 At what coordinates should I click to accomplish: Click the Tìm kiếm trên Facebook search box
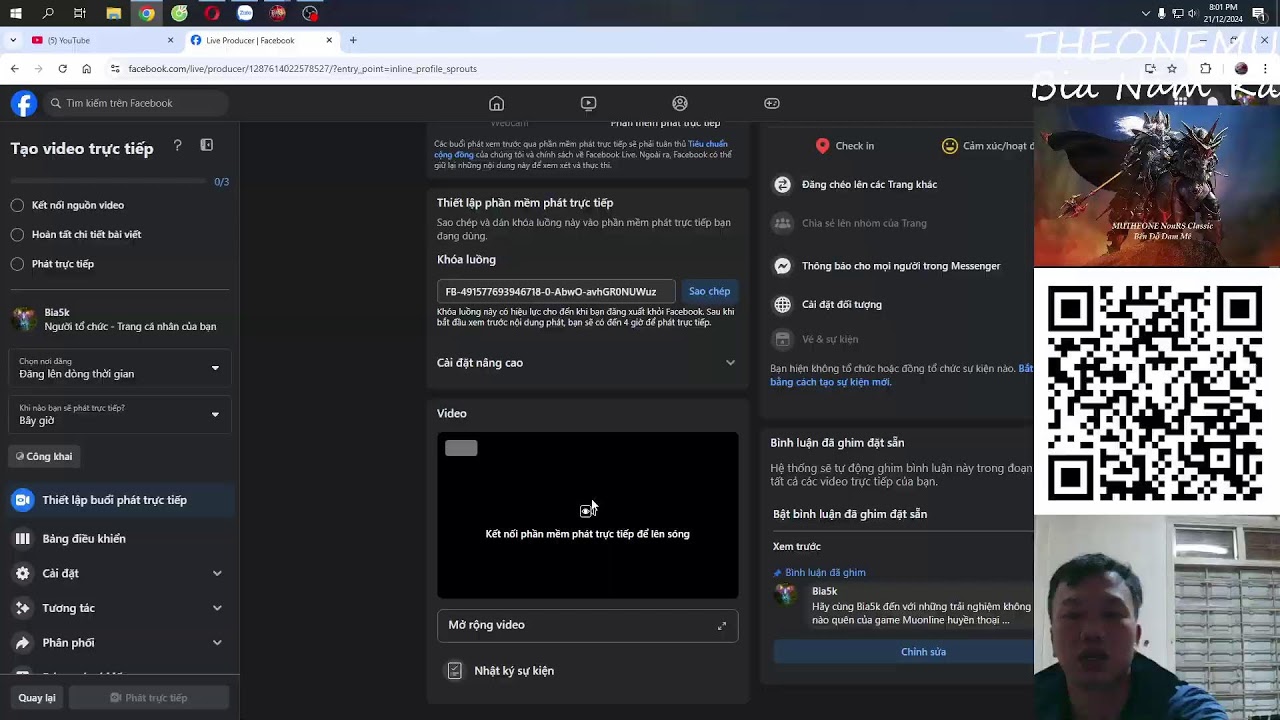[x=134, y=103]
